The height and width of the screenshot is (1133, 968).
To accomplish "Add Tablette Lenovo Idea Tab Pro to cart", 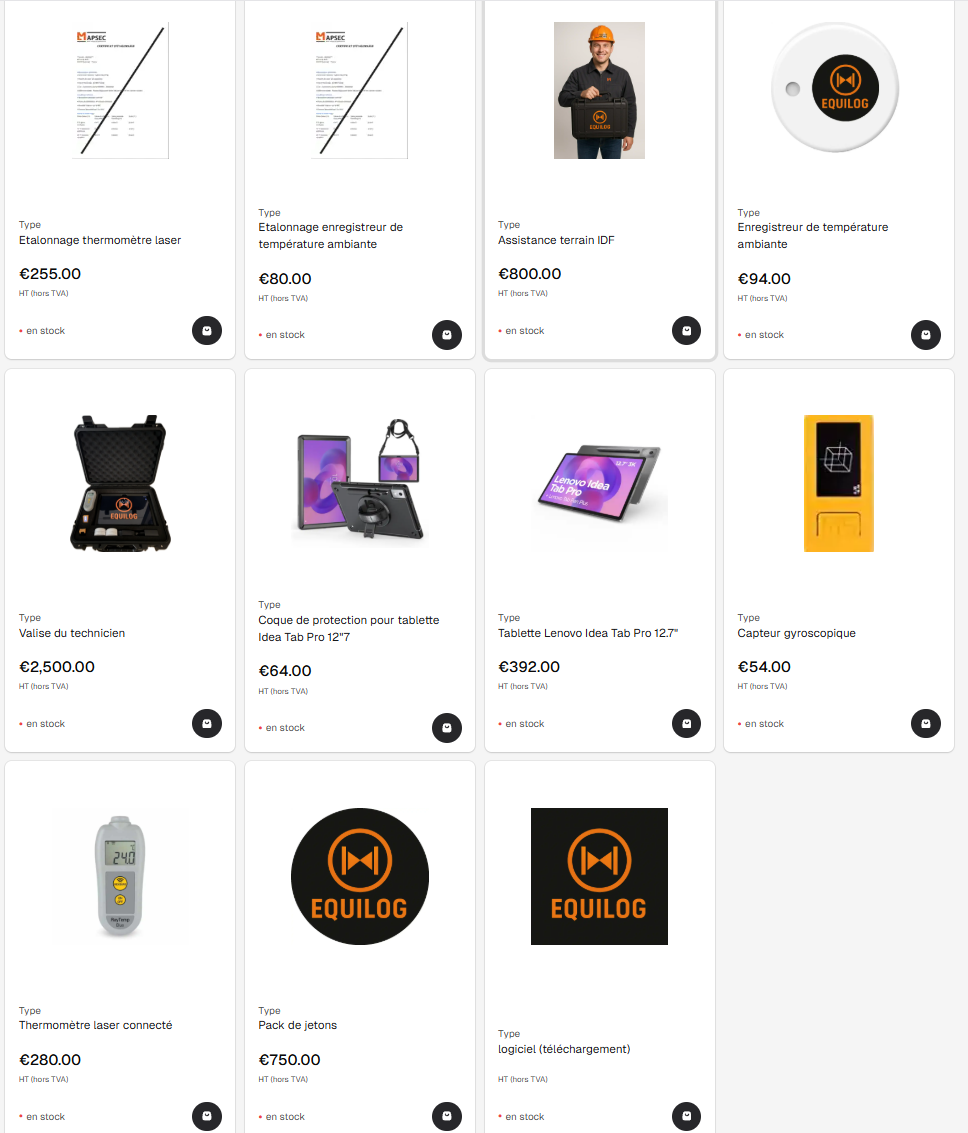I will (x=686, y=723).
